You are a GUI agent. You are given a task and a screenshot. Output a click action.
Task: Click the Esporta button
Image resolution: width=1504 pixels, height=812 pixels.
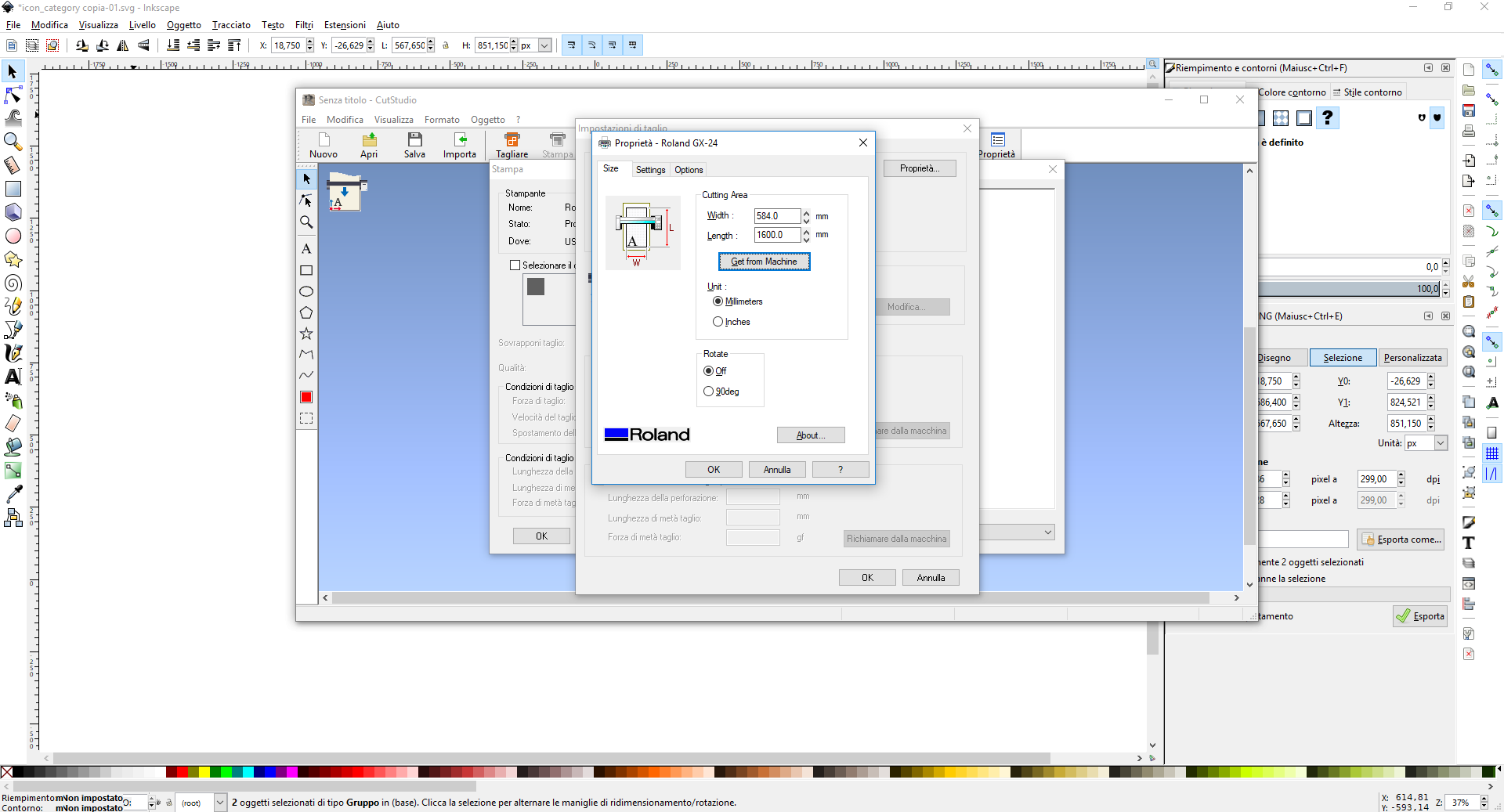[1420, 616]
